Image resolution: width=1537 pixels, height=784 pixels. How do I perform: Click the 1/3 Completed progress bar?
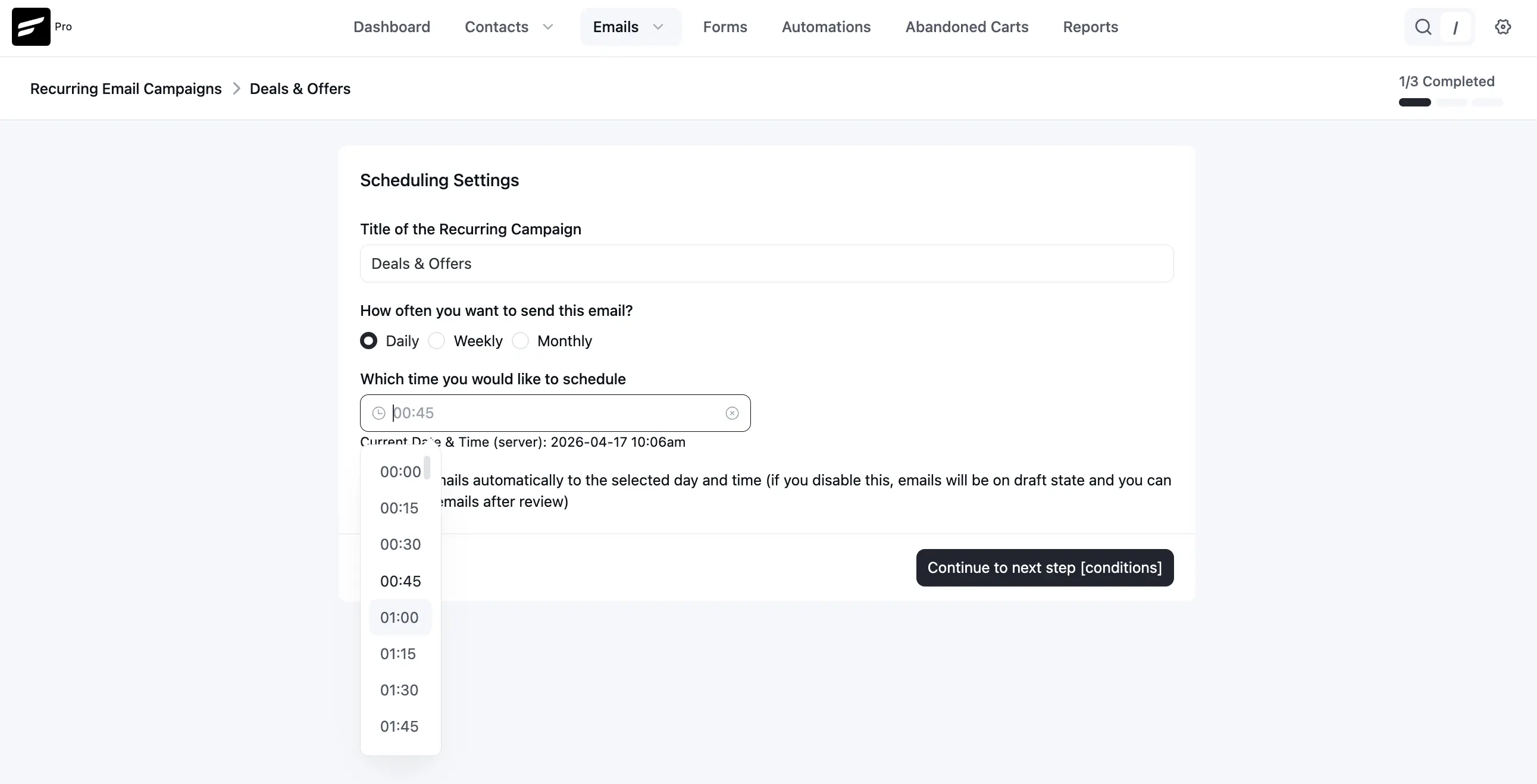pos(1451,102)
